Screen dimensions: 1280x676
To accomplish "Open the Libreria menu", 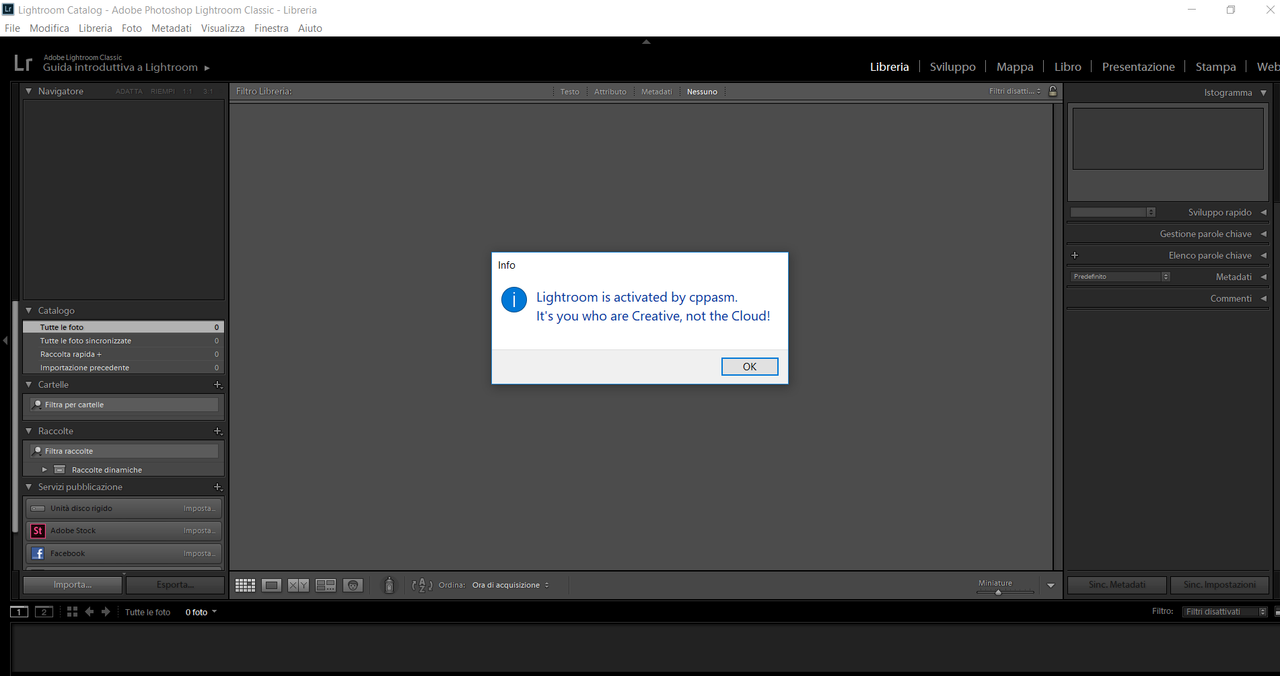I will pos(96,28).
